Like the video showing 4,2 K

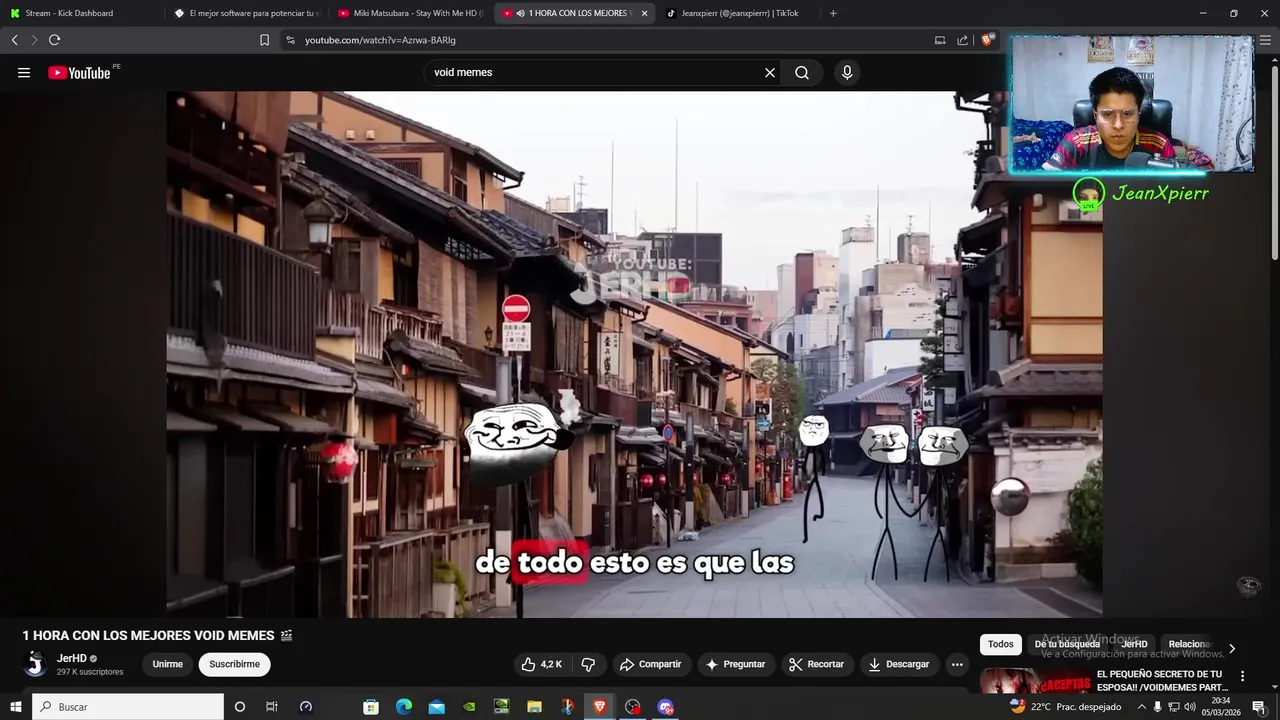[541, 664]
